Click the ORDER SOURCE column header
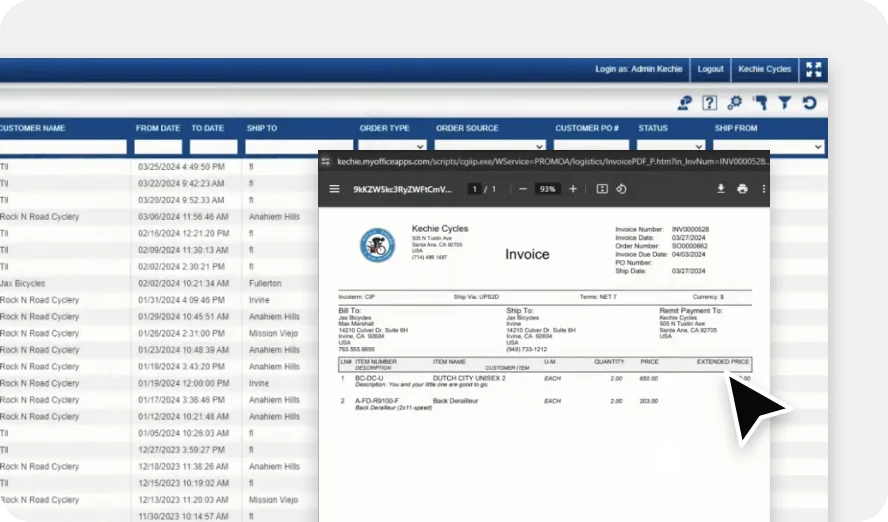This screenshot has height=522, width=888. click(x=467, y=128)
